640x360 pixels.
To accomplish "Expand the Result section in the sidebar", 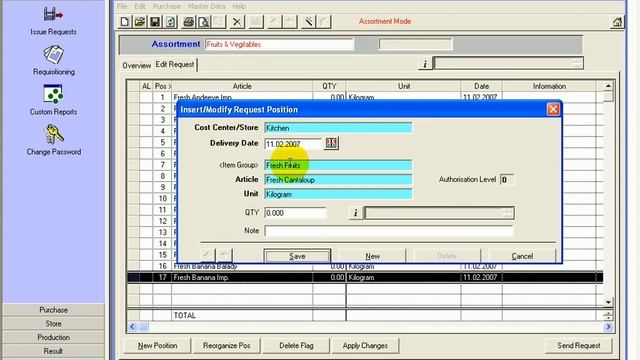I will pyautogui.click(x=53, y=351).
